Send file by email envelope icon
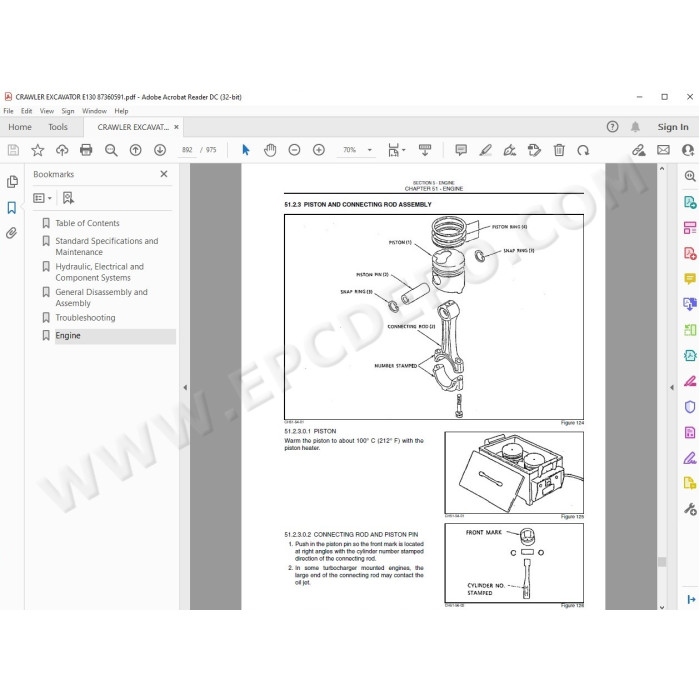Screen dimensions: 700x700 pos(663,150)
